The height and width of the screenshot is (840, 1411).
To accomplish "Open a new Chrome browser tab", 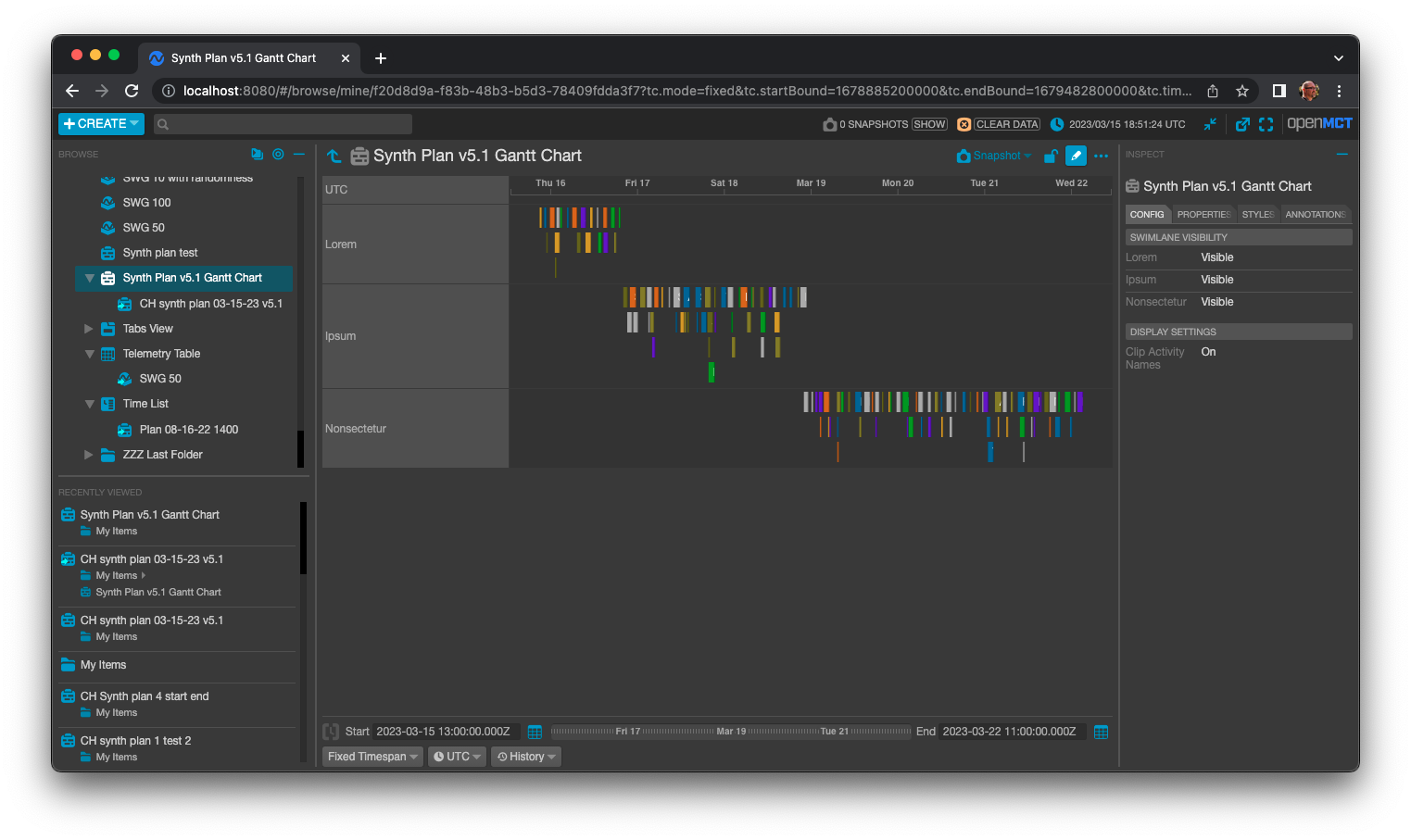I will pos(381,58).
